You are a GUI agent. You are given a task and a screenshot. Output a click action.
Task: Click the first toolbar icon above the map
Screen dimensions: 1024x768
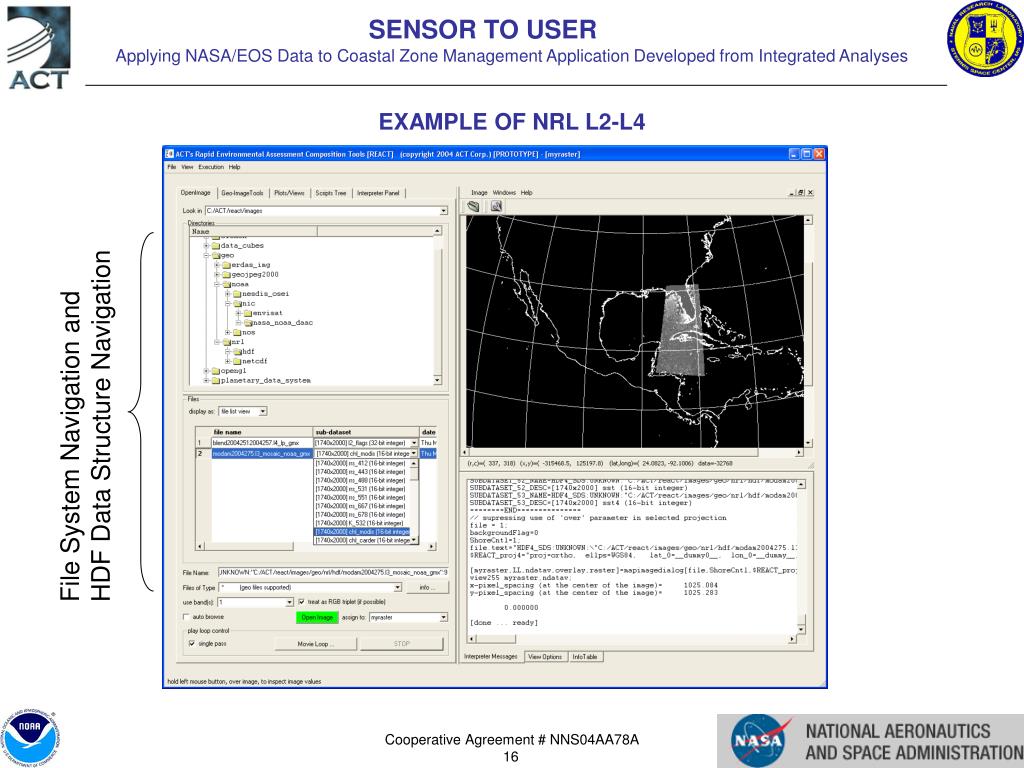pos(473,206)
